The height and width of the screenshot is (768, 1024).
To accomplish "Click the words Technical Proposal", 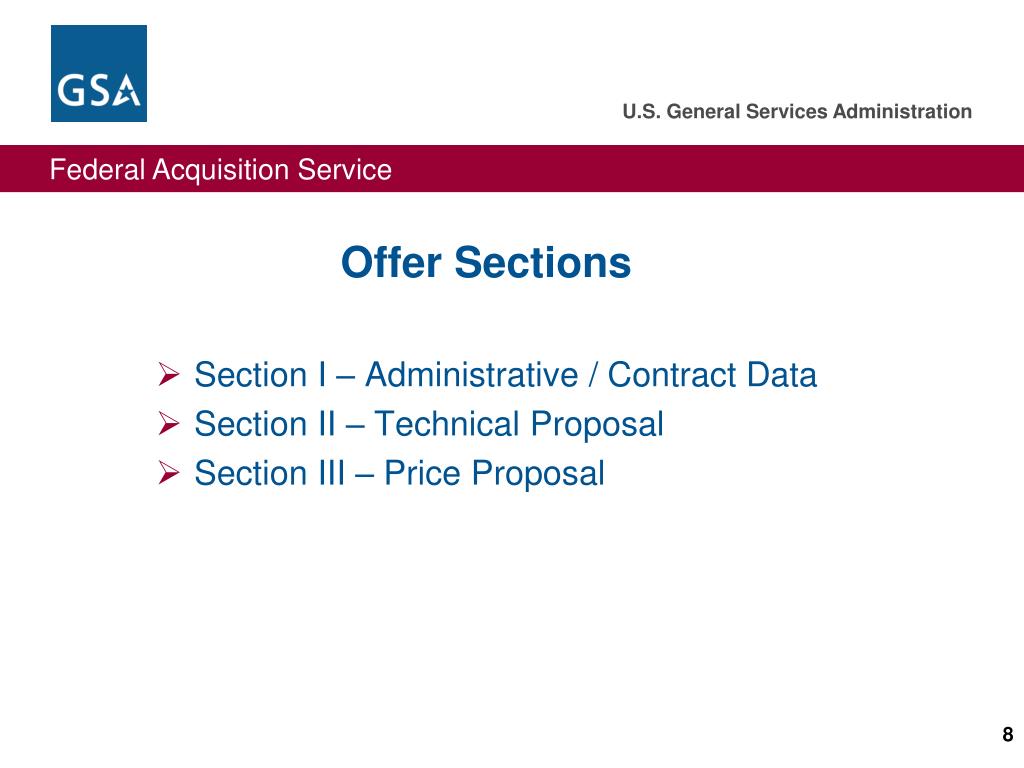I will point(519,424).
